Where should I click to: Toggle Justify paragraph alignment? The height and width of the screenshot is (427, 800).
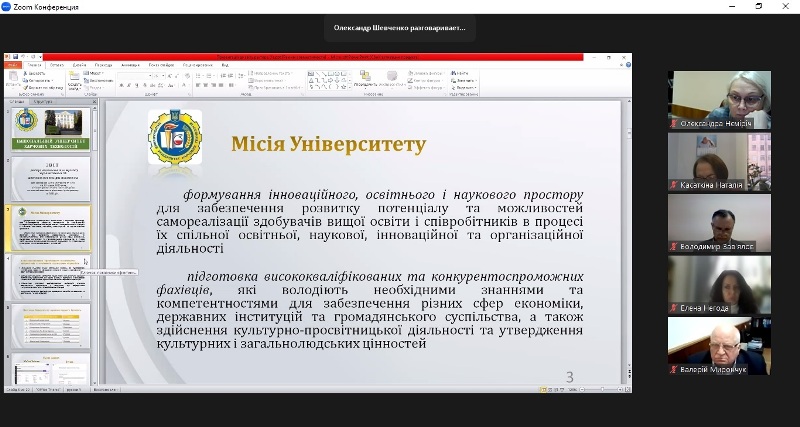tap(221, 85)
